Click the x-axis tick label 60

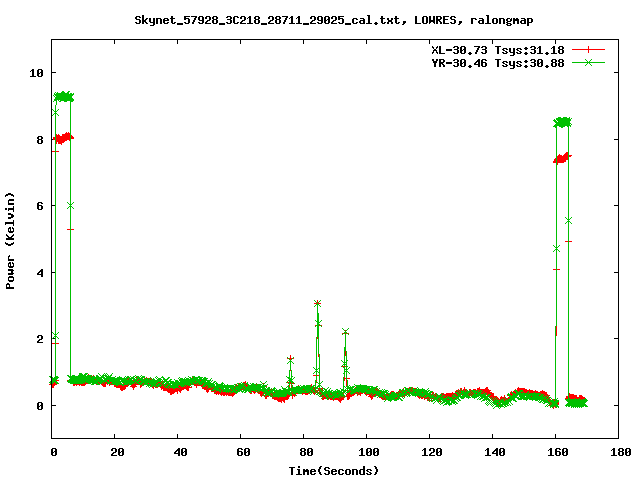[x=243, y=452]
